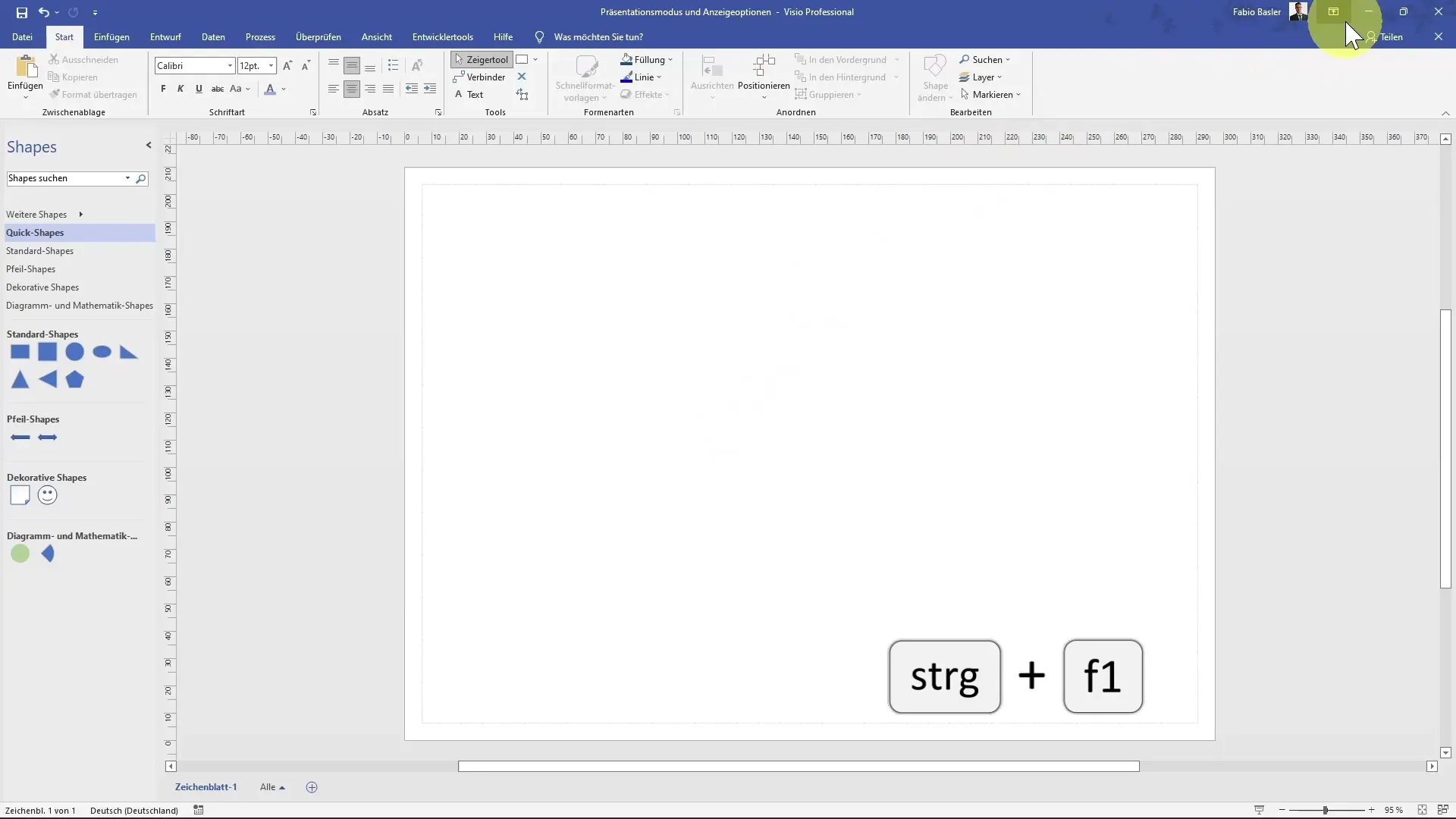Fit page to window icon
This screenshot has height=819, width=1456.
tap(1422, 810)
